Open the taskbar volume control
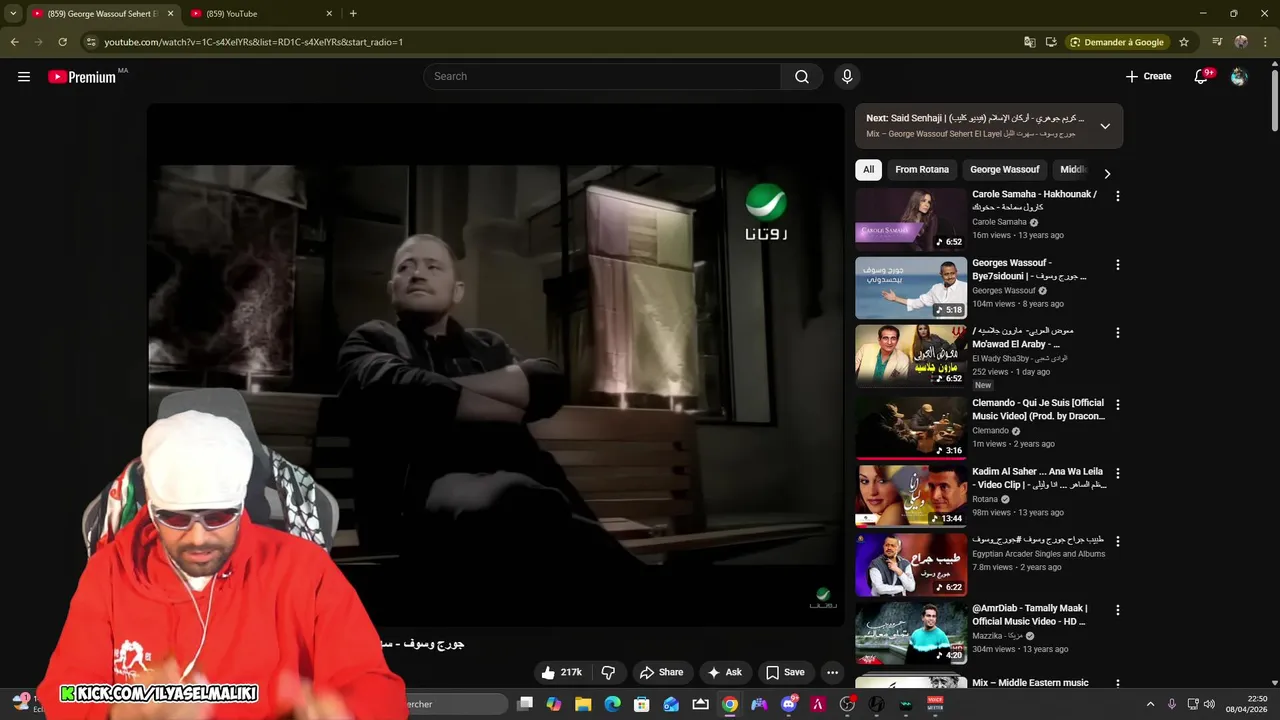1280x720 pixels. 1209,704
